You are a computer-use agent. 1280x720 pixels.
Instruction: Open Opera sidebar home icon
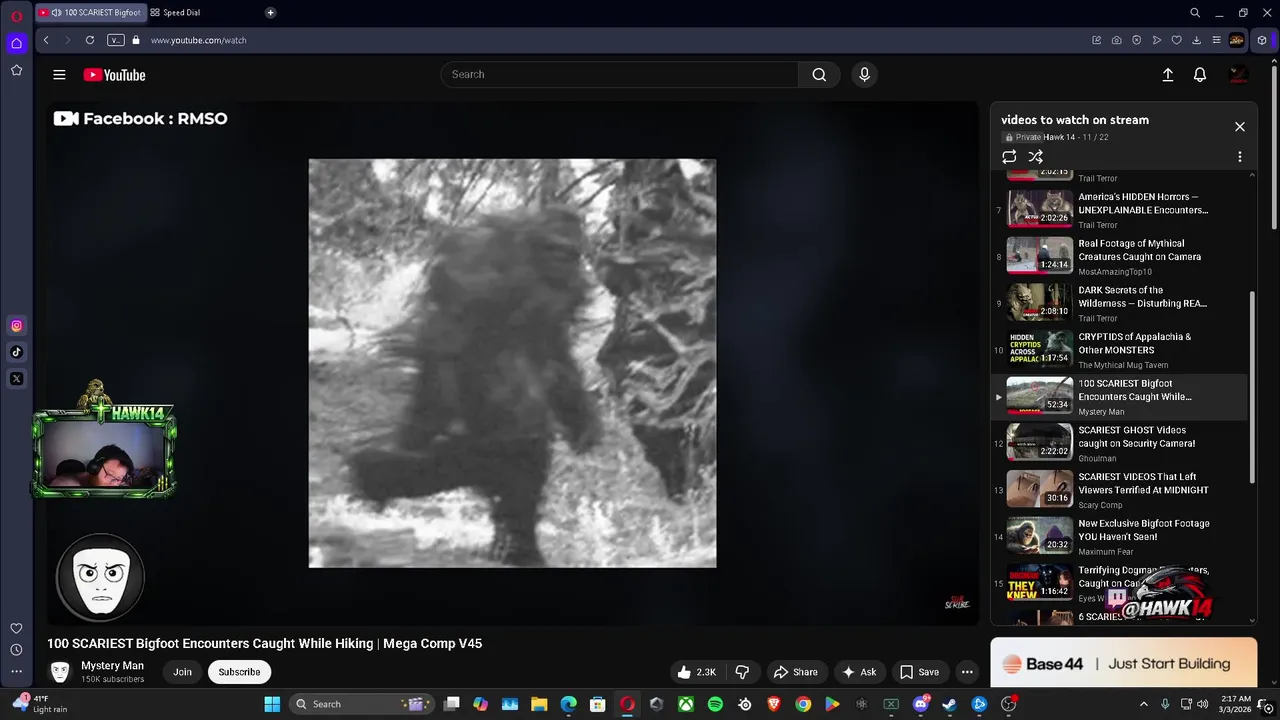click(x=17, y=43)
